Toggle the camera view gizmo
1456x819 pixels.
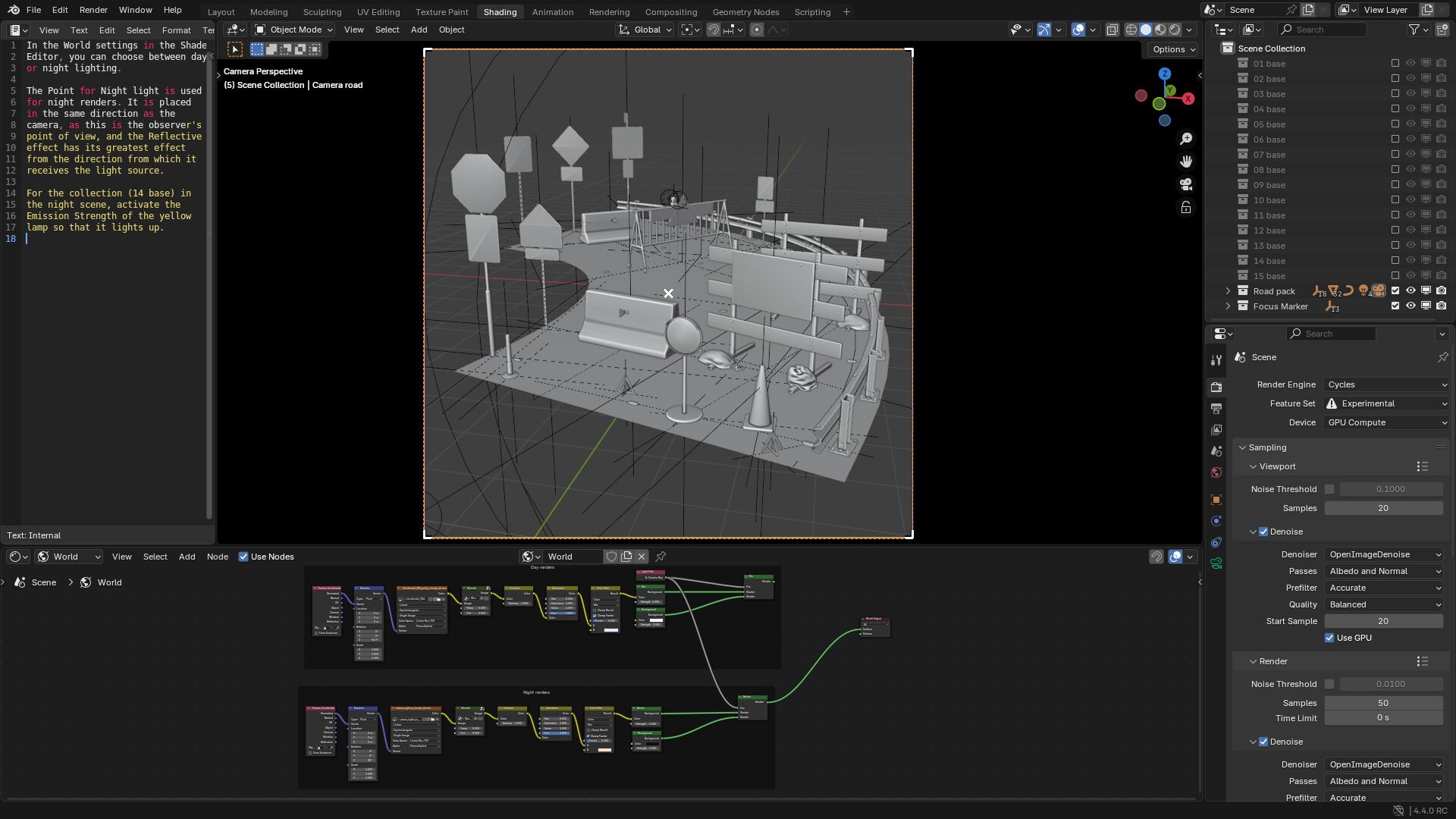tap(1186, 184)
